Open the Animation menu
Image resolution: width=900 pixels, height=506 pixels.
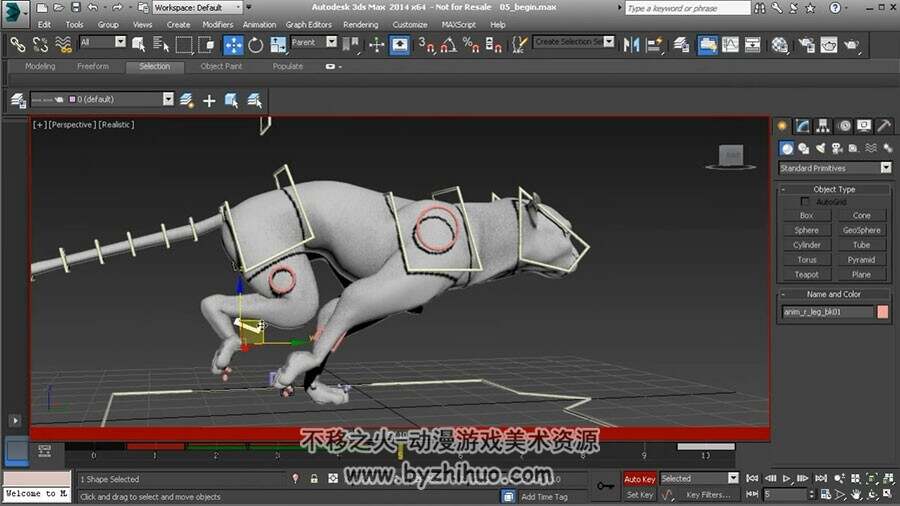(259, 25)
